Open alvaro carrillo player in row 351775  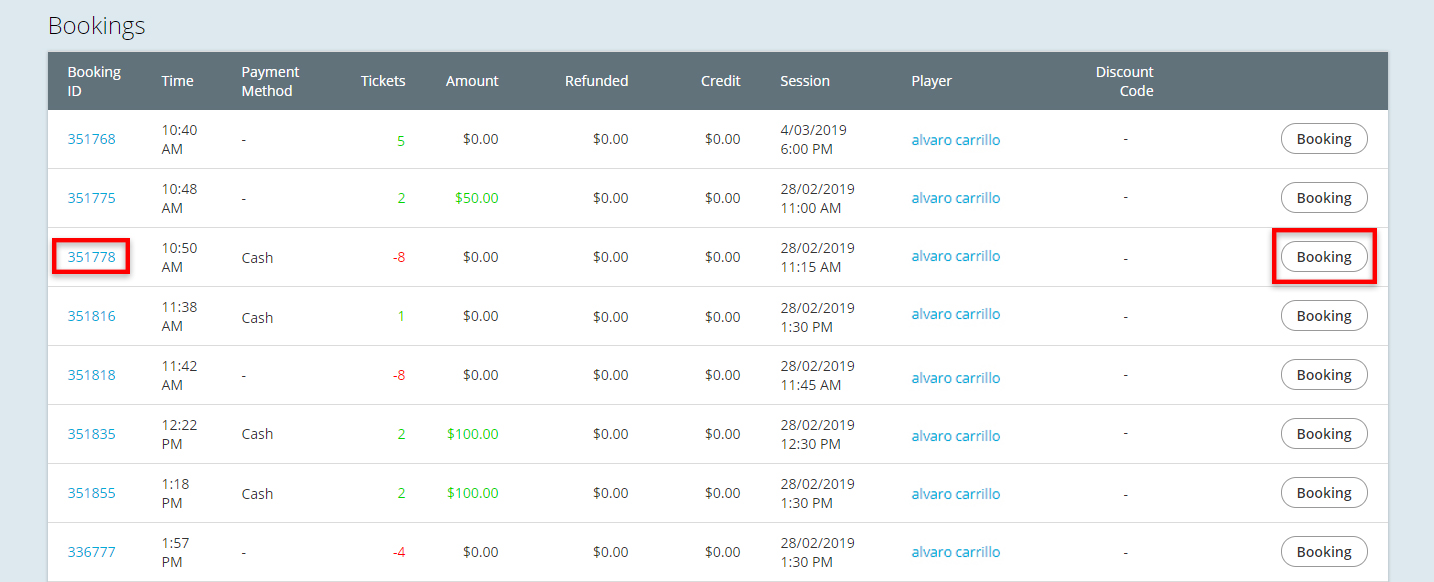click(x=956, y=198)
